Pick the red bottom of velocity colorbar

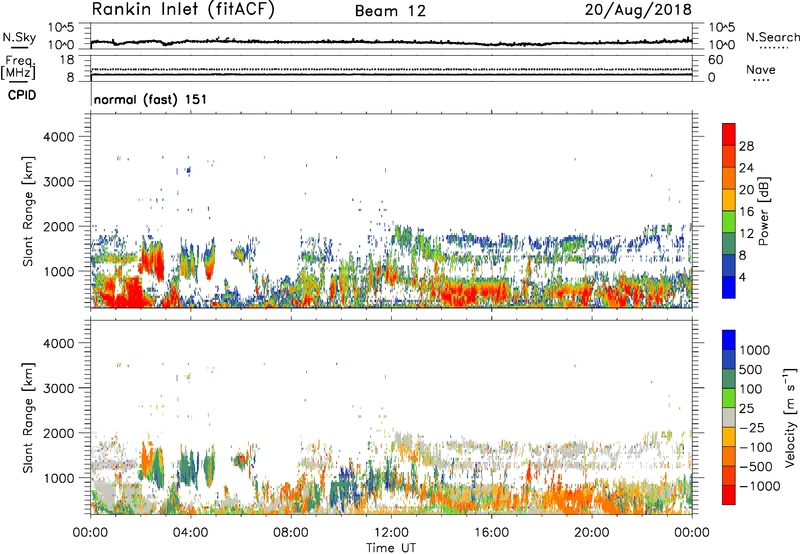coord(729,495)
